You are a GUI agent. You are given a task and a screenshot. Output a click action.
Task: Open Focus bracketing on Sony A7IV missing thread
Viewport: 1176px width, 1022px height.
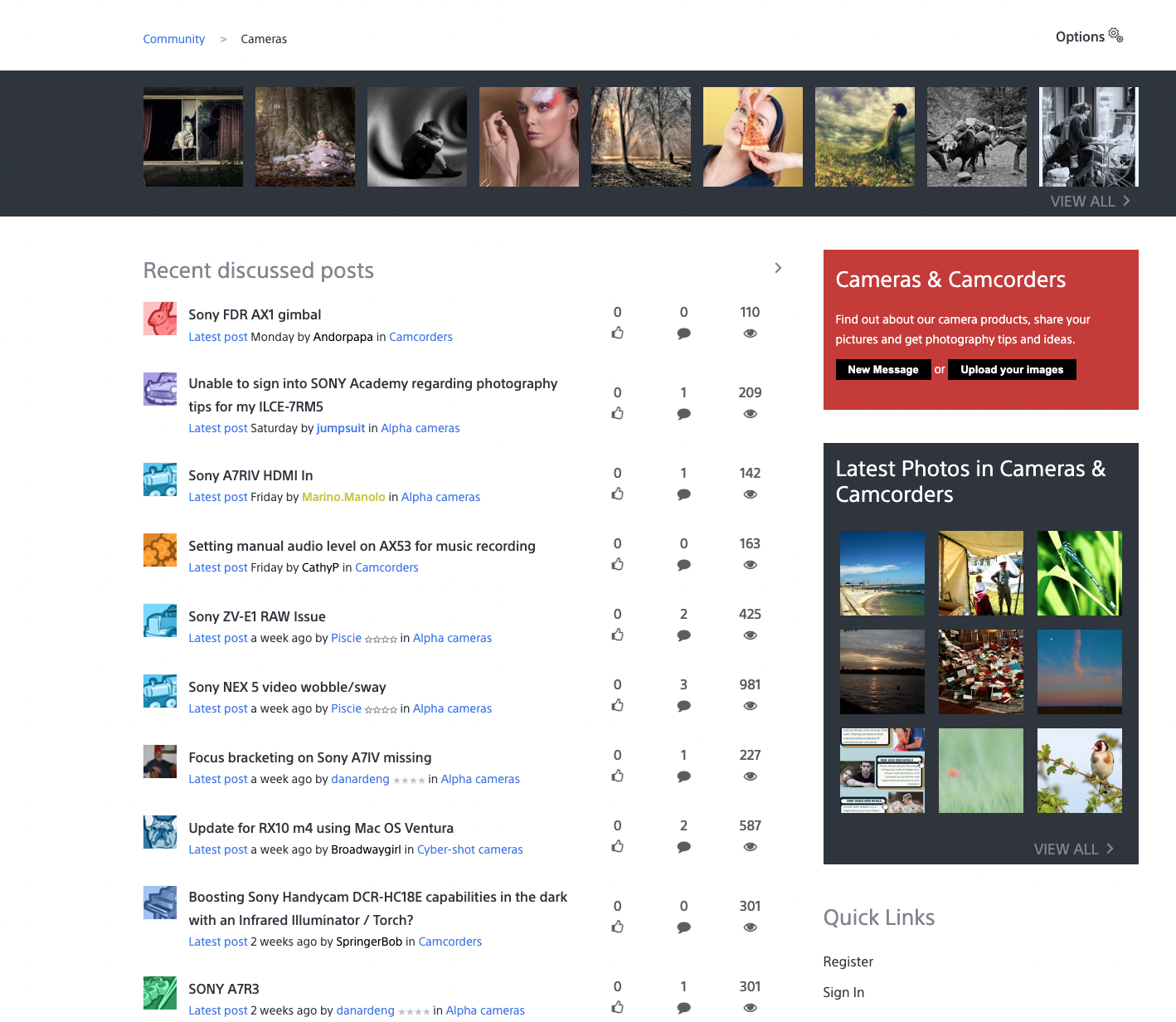tap(310, 757)
